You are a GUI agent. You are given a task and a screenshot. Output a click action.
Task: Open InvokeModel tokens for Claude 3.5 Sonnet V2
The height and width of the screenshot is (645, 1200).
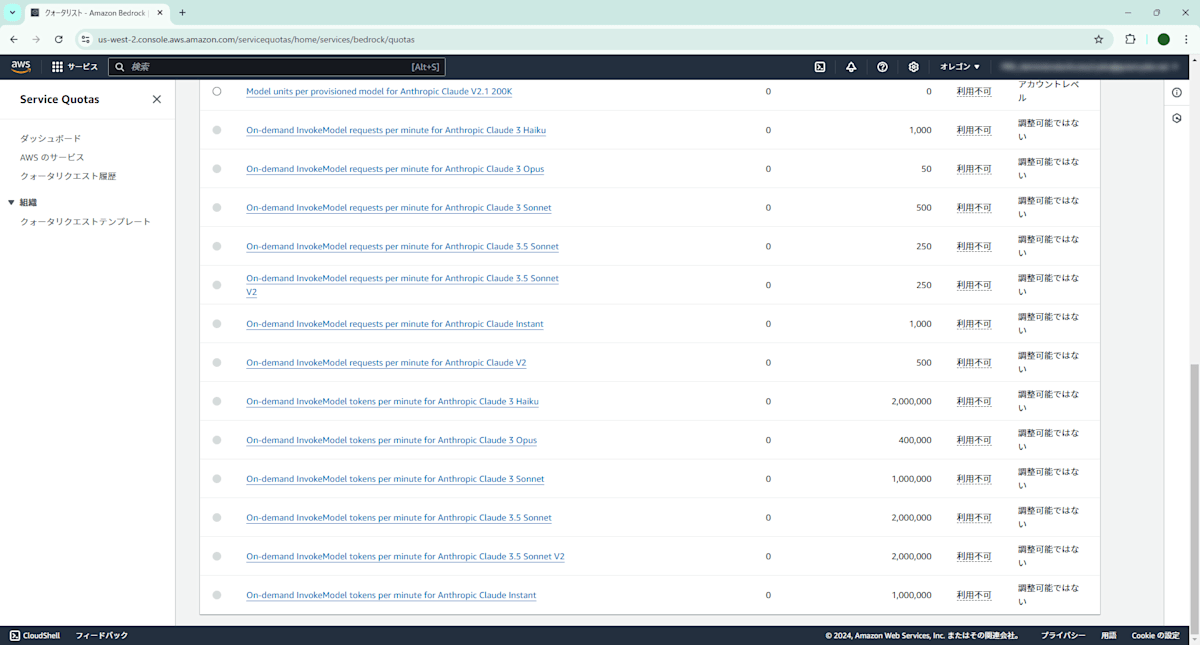pos(405,556)
